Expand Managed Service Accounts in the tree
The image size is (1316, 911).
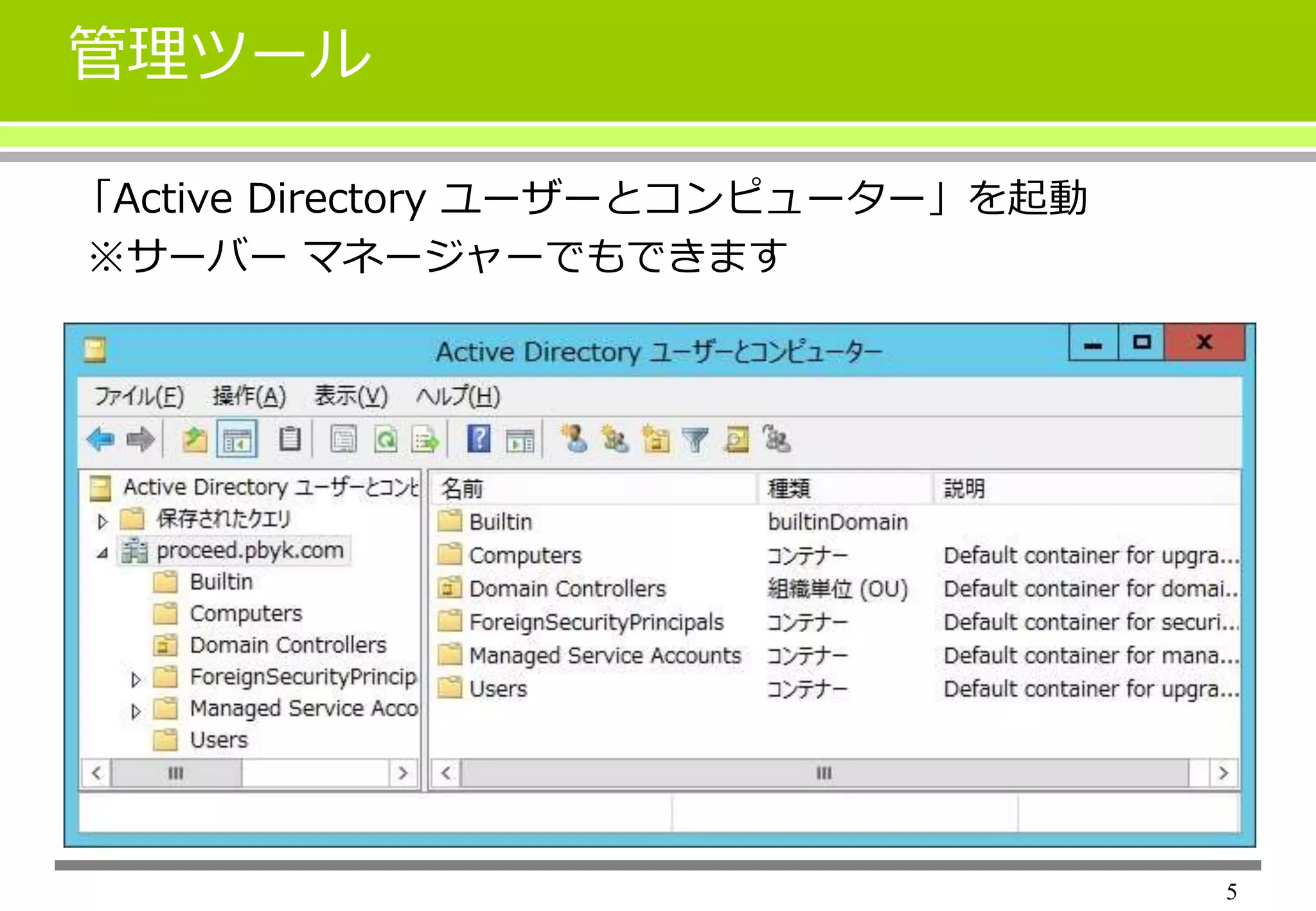[x=136, y=711]
